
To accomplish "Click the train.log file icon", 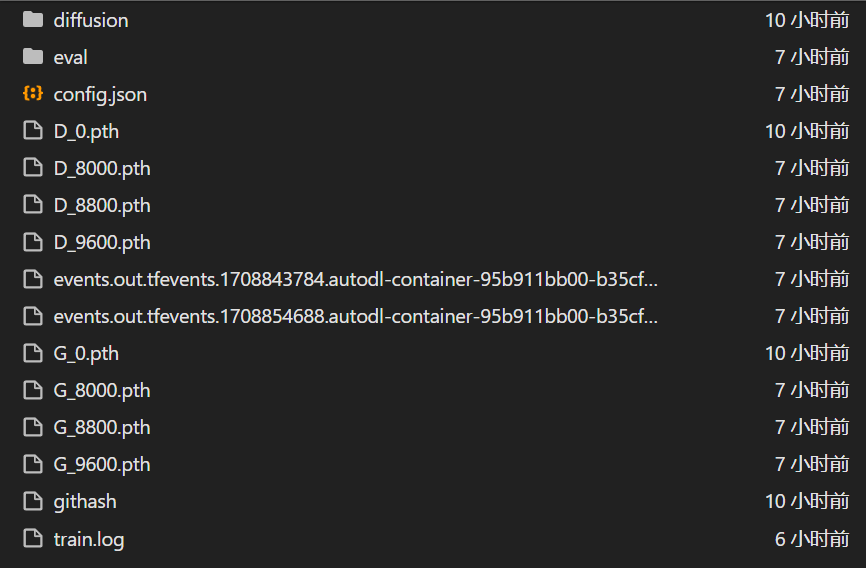I will click(x=33, y=539).
